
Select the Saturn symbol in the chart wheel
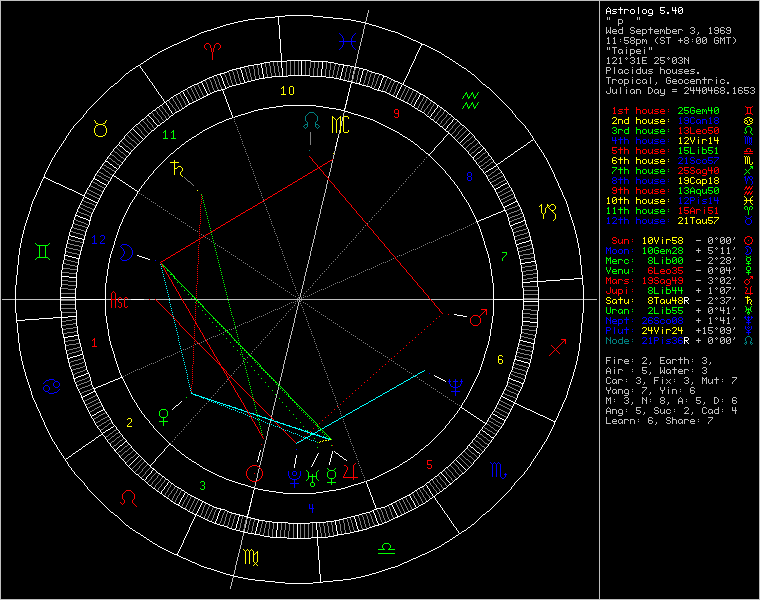click(x=178, y=169)
